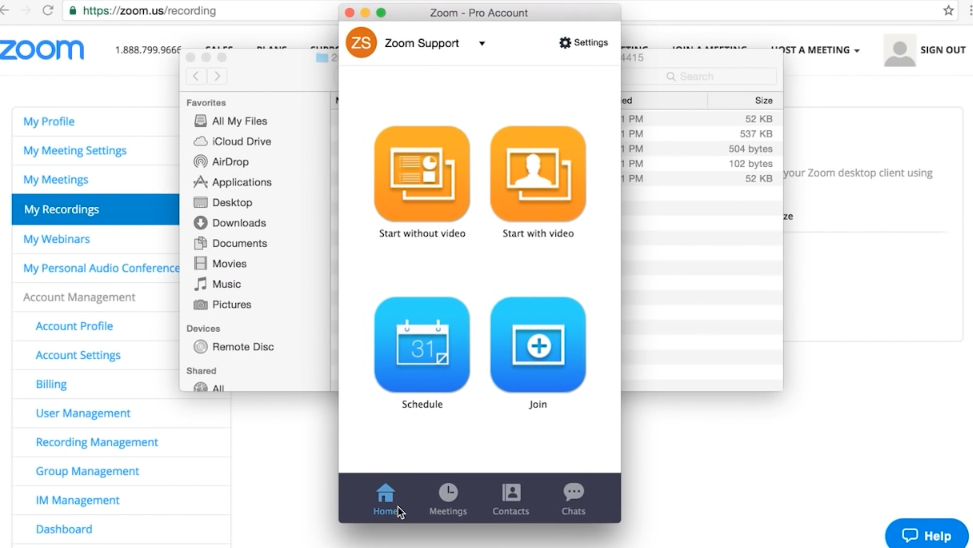Screen dimensions: 973x548
Task: Click the Join meeting icon
Action: (538, 345)
